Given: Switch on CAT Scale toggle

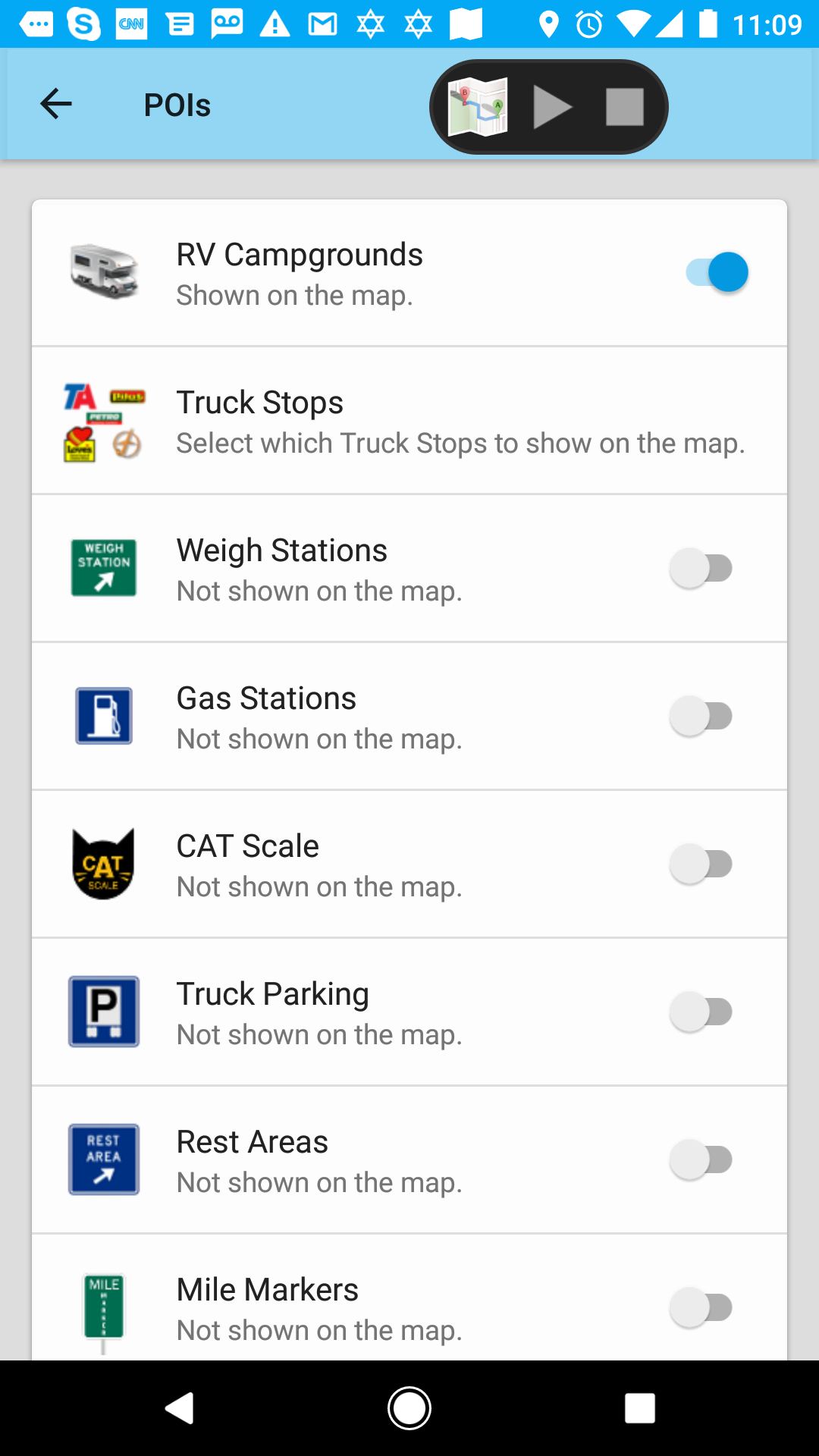Looking at the screenshot, I should (701, 864).
